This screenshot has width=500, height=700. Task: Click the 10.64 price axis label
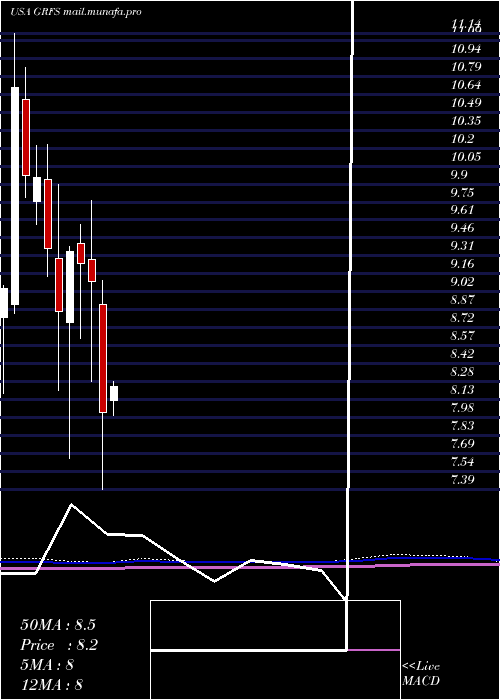466,85
